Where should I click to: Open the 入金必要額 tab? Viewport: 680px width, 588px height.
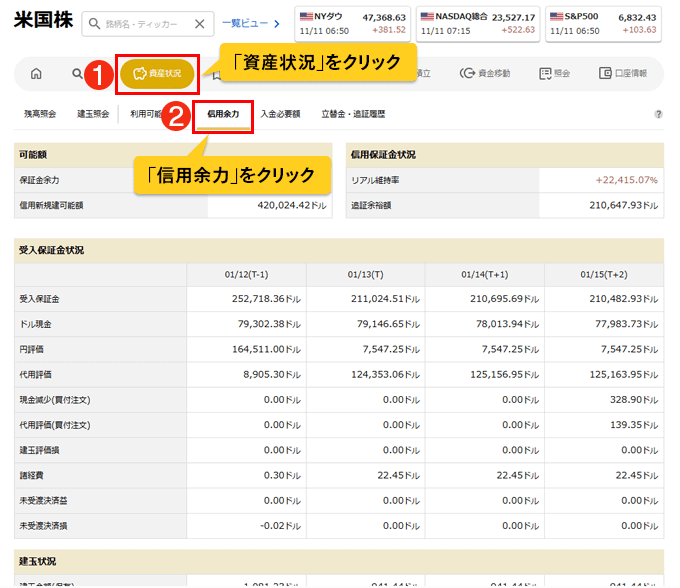(280, 114)
